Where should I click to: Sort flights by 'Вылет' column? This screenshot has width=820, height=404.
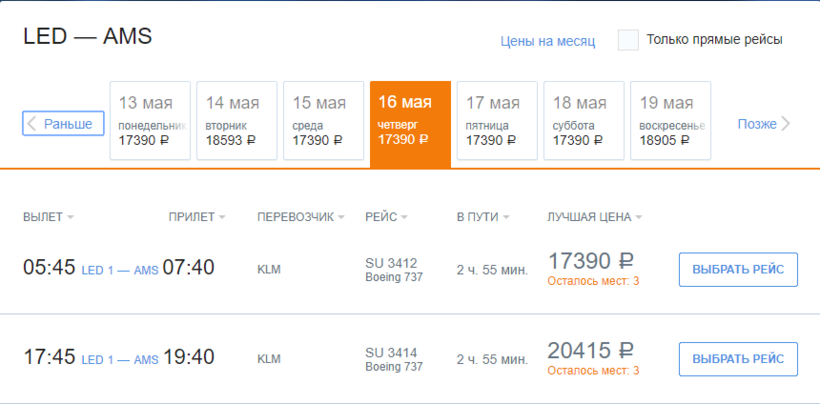pos(48,217)
